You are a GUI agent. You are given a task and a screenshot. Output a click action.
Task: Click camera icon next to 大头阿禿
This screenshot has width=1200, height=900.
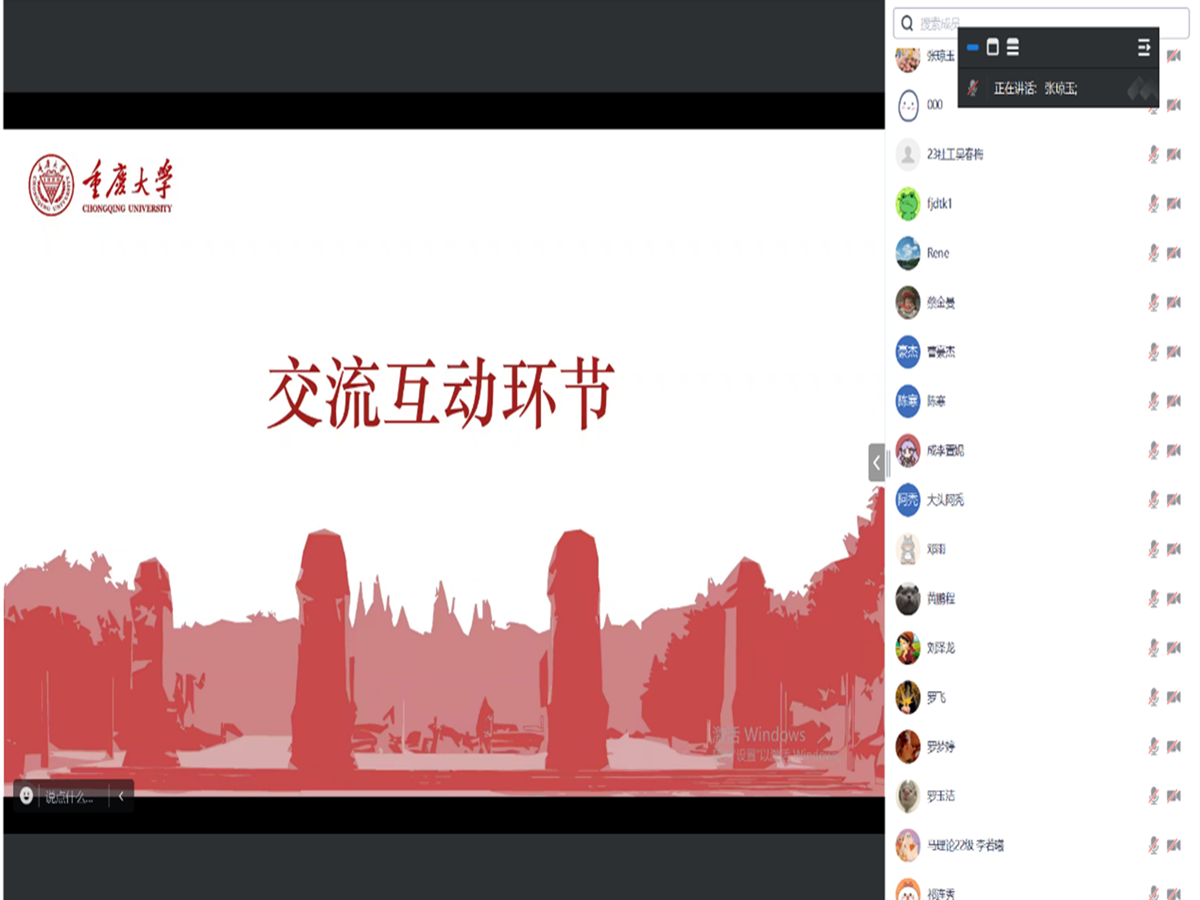pos(1173,500)
